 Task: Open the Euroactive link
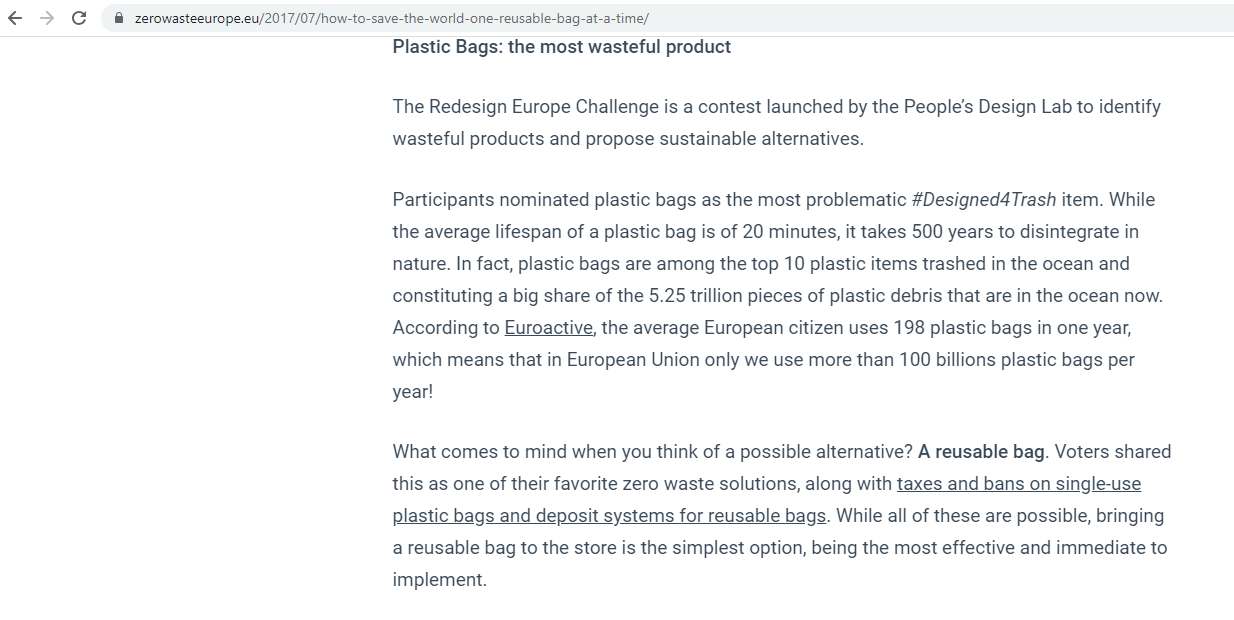[x=549, y=328]
